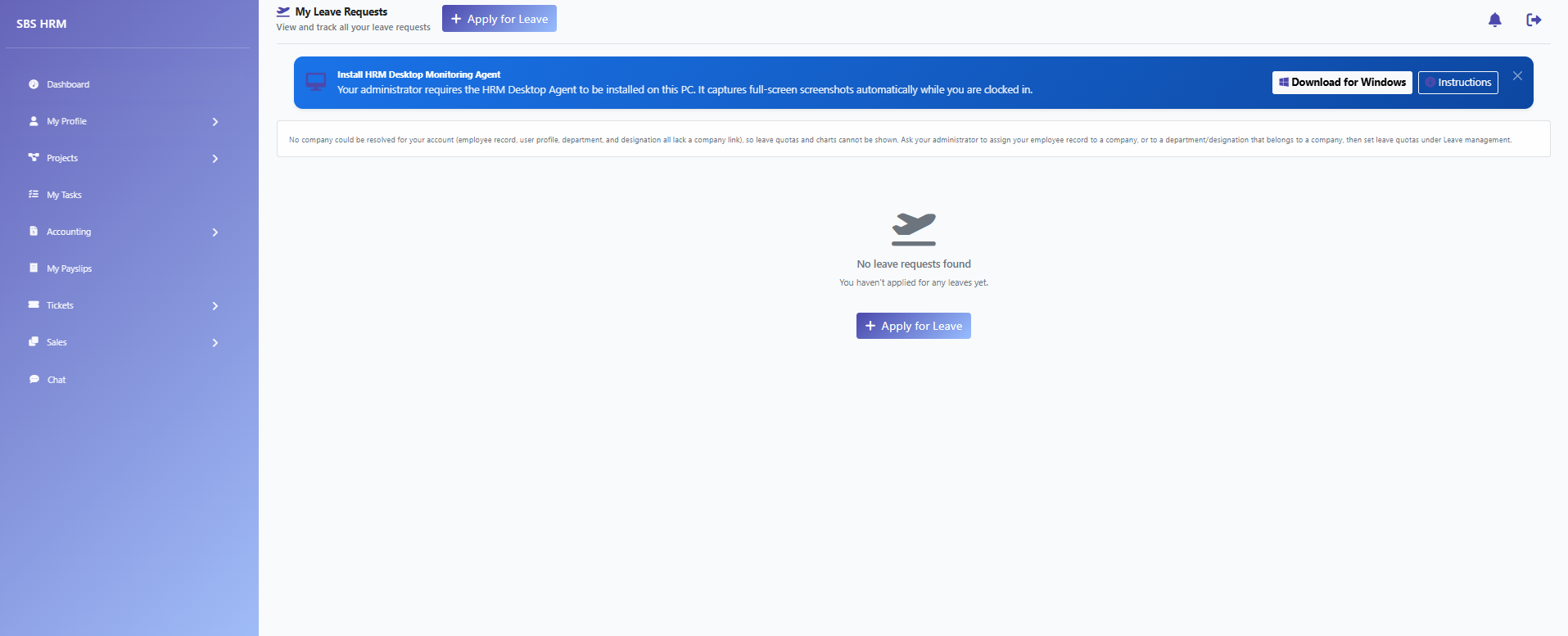Viewport: 1568px width, 636px height.
Task: Open the notifications bell icon
Action: point(1494,20)
